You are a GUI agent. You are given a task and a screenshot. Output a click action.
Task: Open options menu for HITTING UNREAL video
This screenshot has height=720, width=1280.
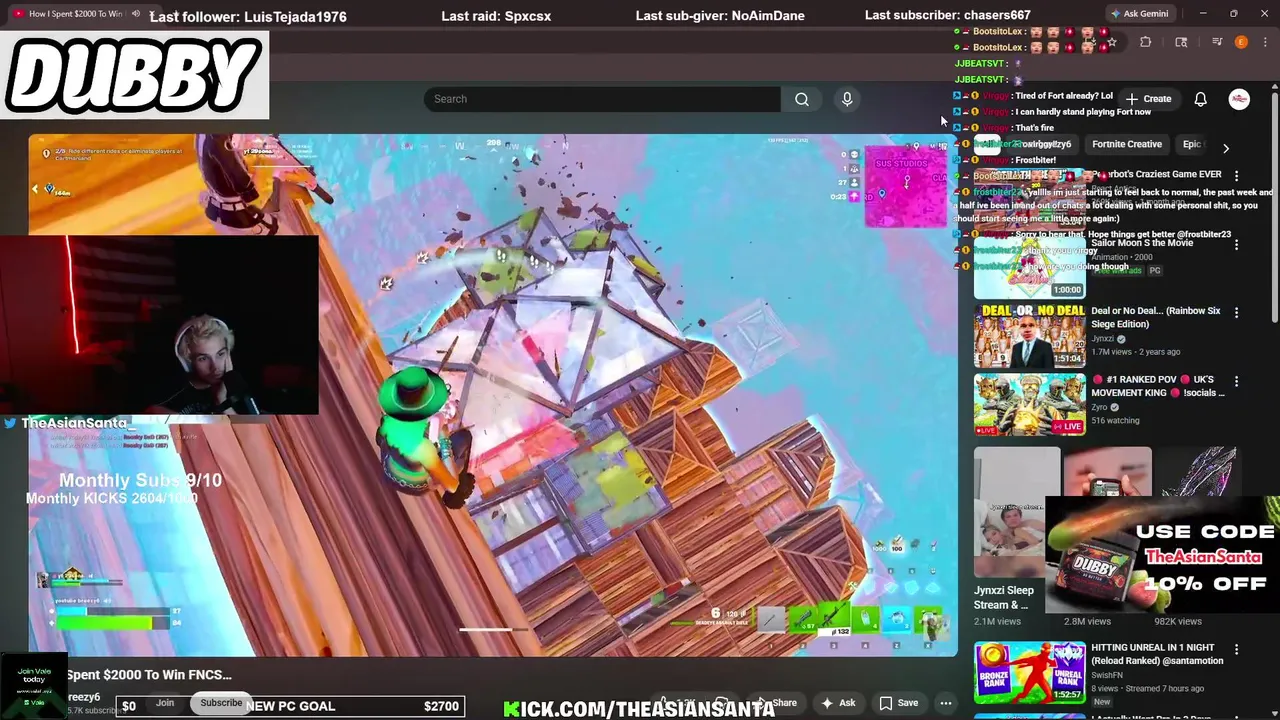[x=1237, y=650]
